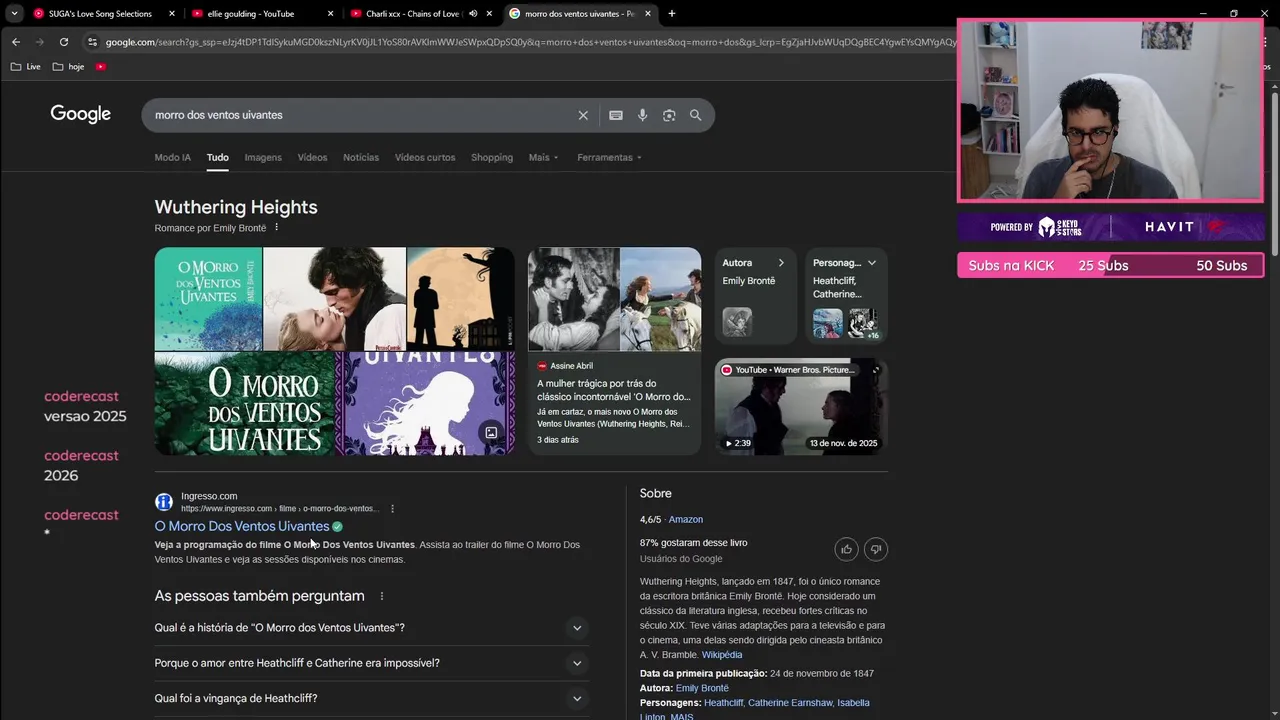
Task: Open the YouTube bookmark icon
Action: pyautogui.click(x=101, y=66)
